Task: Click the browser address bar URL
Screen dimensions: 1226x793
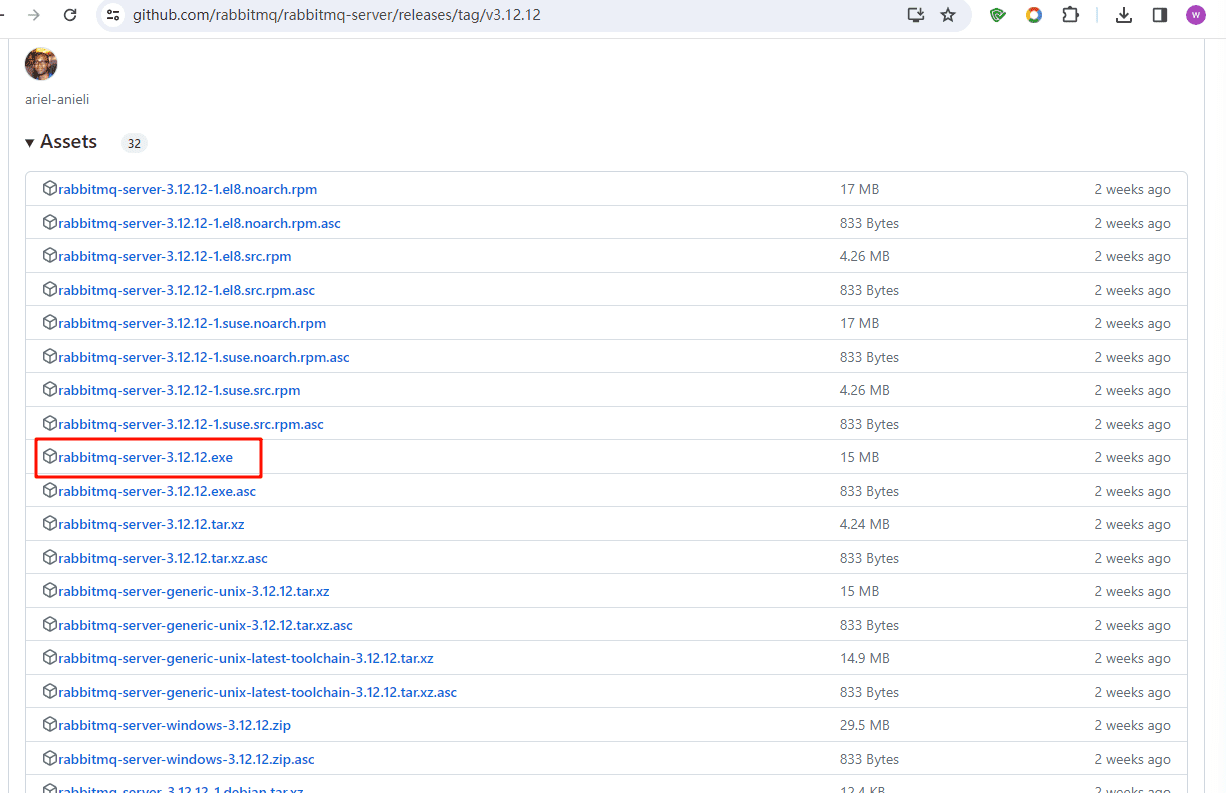Action: coord(337,15)
